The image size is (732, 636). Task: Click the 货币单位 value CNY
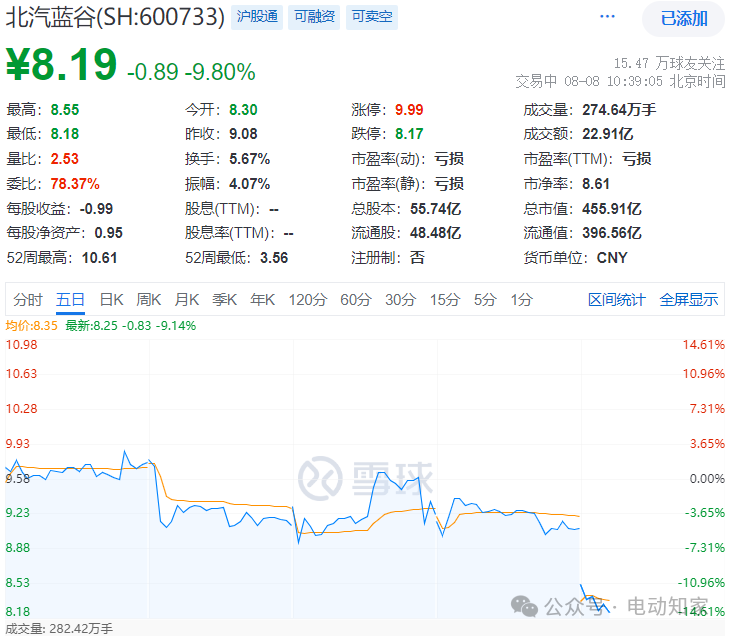(612, 258)
